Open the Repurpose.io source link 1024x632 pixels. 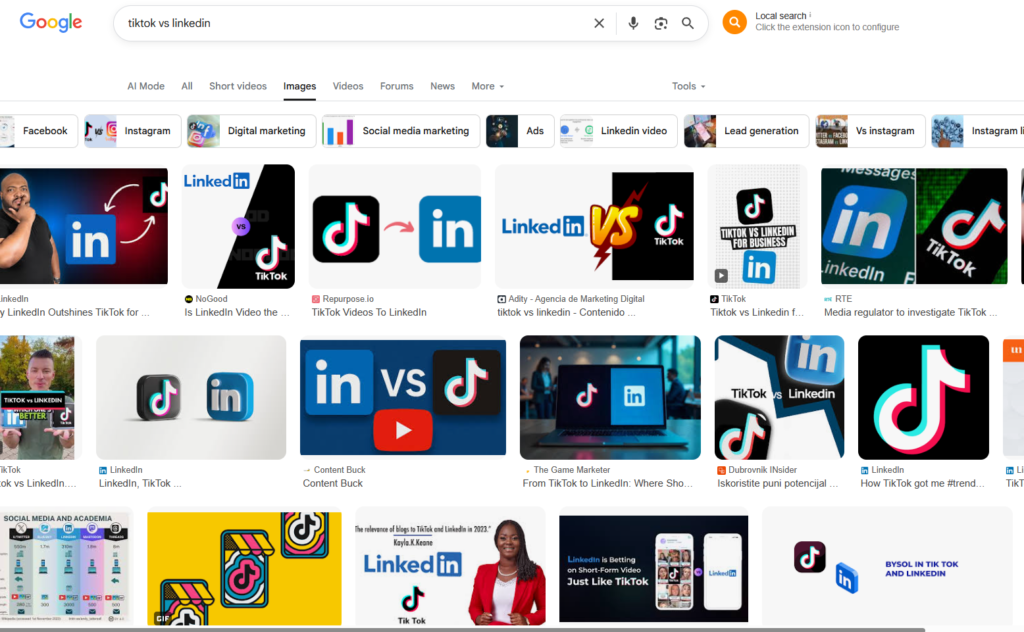pyautogui.click(x=350, y=299)
